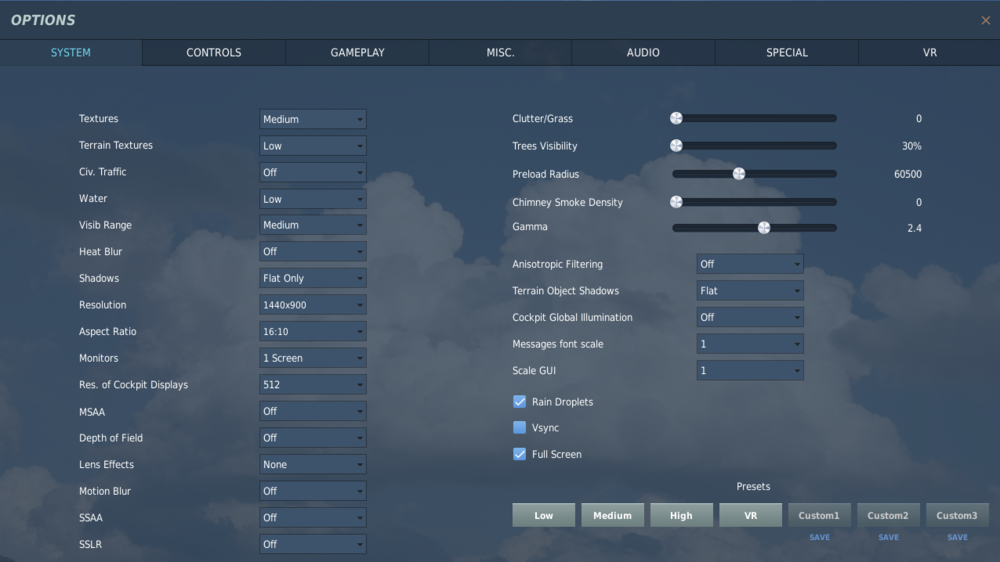Expand Res. of Cockpit Displays dropdown
The height and width of the screenshot is (562, 1000).
[x=312, y=385]
